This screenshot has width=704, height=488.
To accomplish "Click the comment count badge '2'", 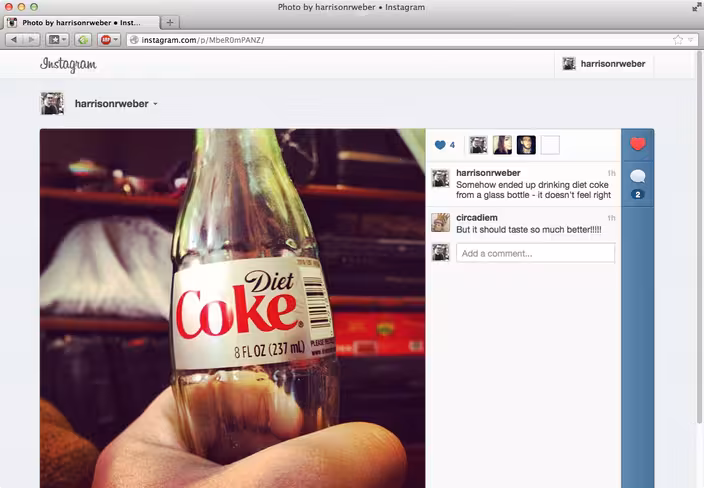I will (x=638, y=194).
